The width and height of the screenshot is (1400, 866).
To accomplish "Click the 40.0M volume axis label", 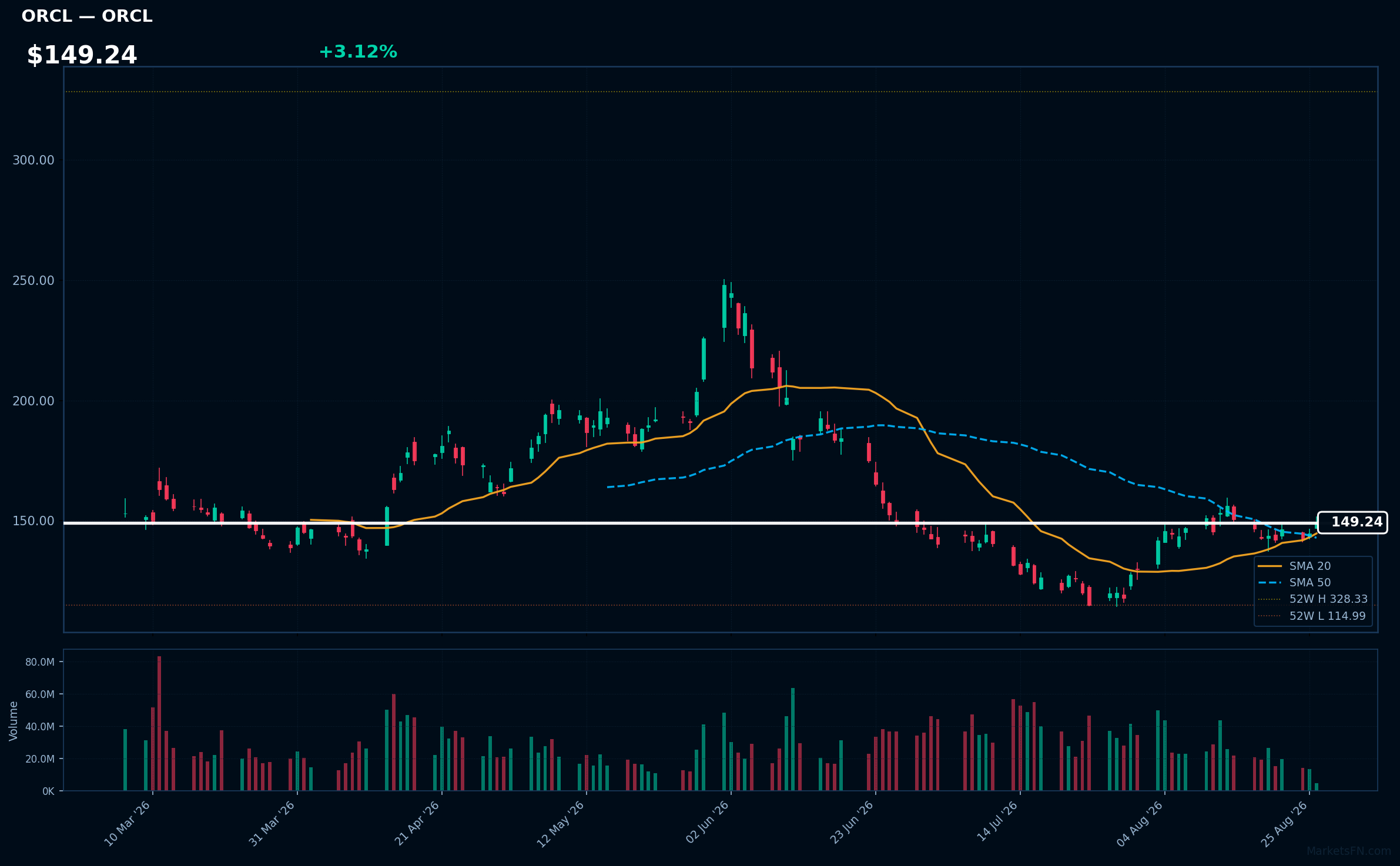I will tap(40, 727).
